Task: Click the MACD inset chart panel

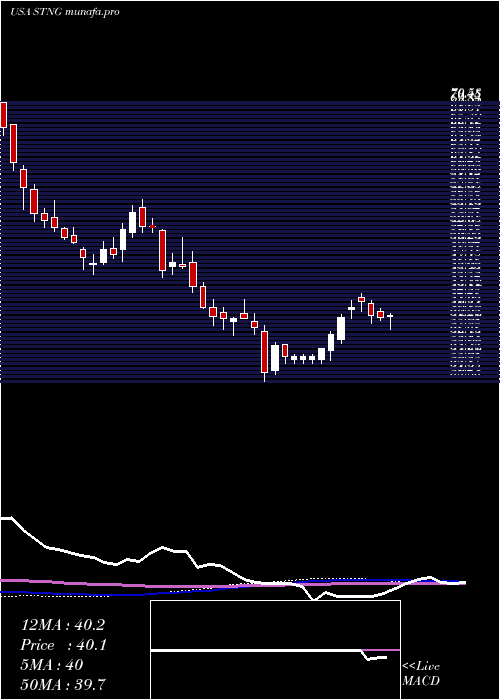Action: click(275, 650)
